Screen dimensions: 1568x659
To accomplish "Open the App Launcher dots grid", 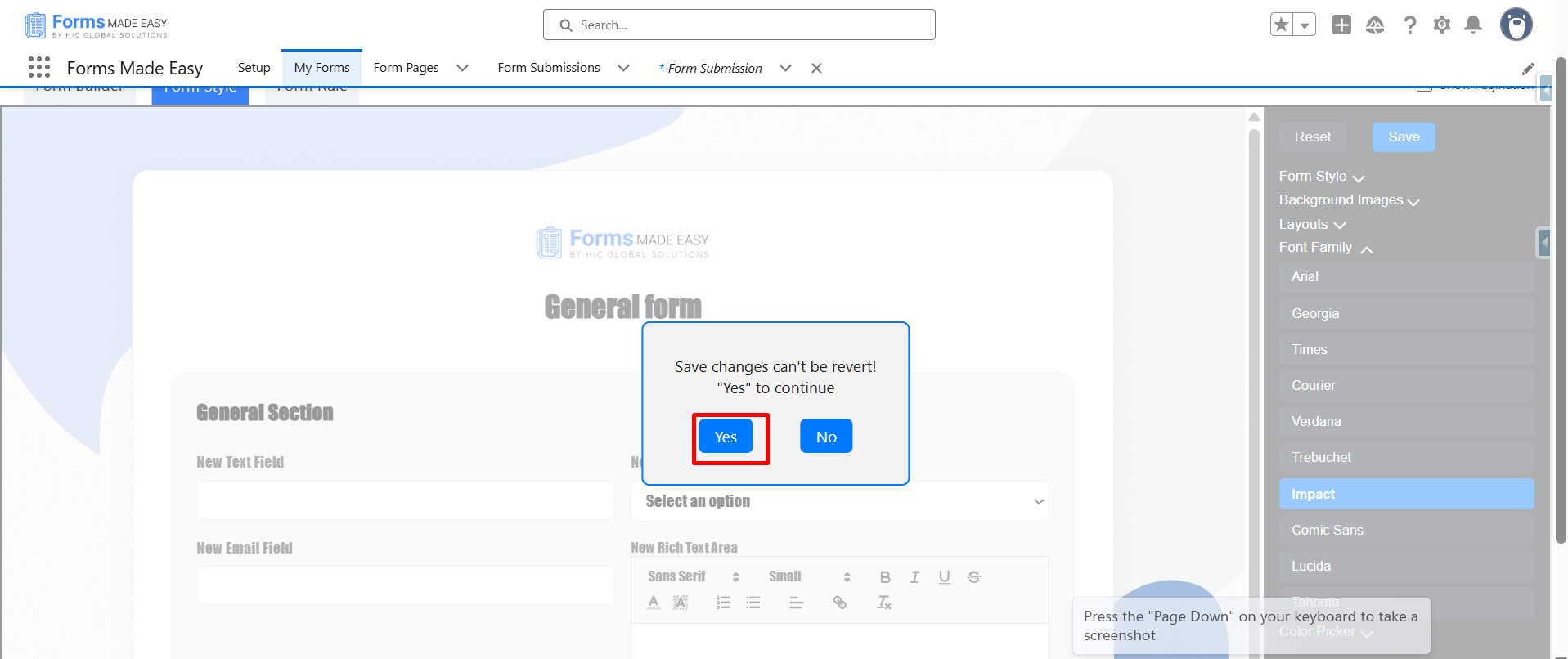I will click(39, 67).
